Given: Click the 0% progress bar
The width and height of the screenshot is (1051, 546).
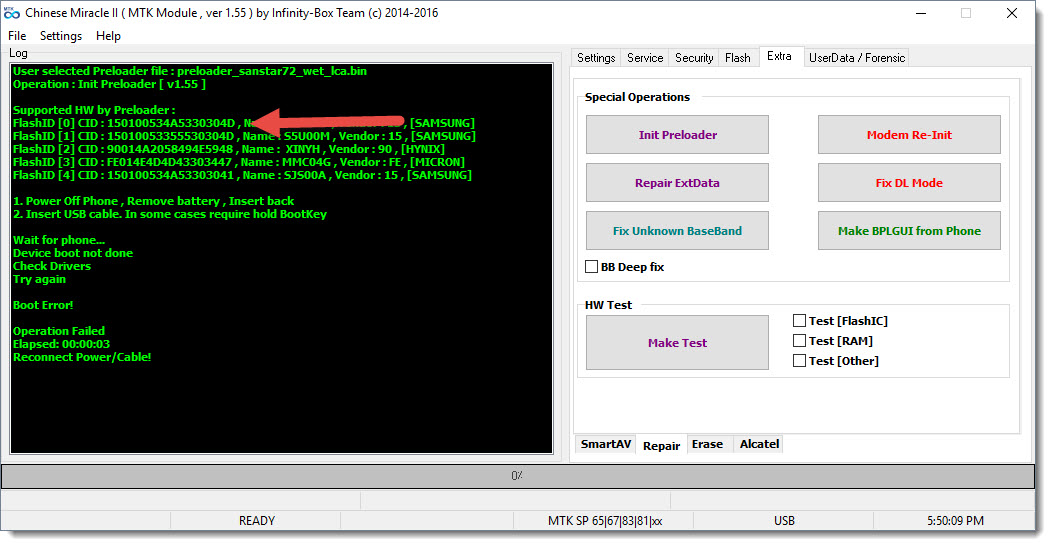Looking at the screenshot, I should click(x=517, y=476).
